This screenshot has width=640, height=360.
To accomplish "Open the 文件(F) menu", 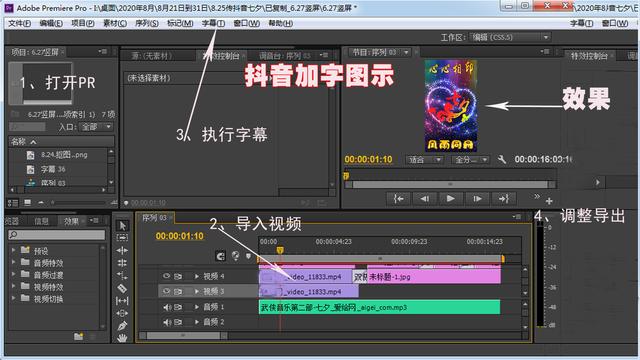I will [x=19, y=23].
